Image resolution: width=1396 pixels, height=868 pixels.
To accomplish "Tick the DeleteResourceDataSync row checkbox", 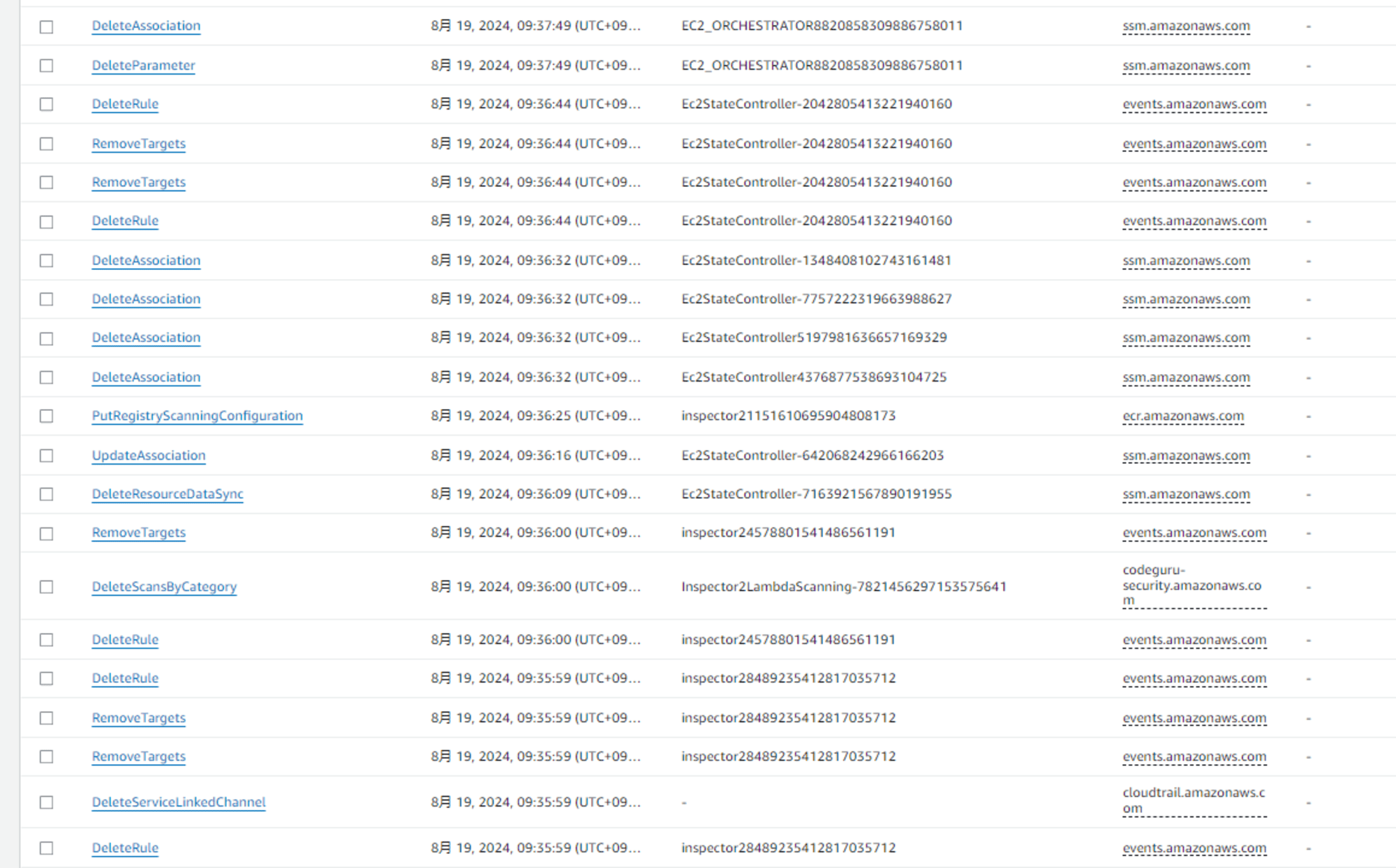I will coord(47,494).
